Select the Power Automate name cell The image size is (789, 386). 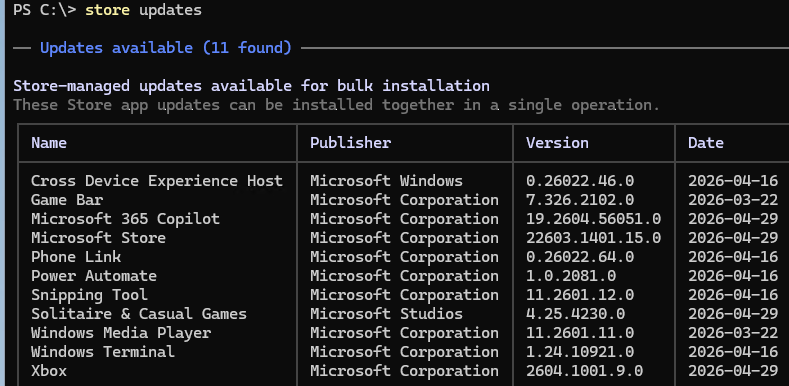pyautogui.click(x=94, y=276)
